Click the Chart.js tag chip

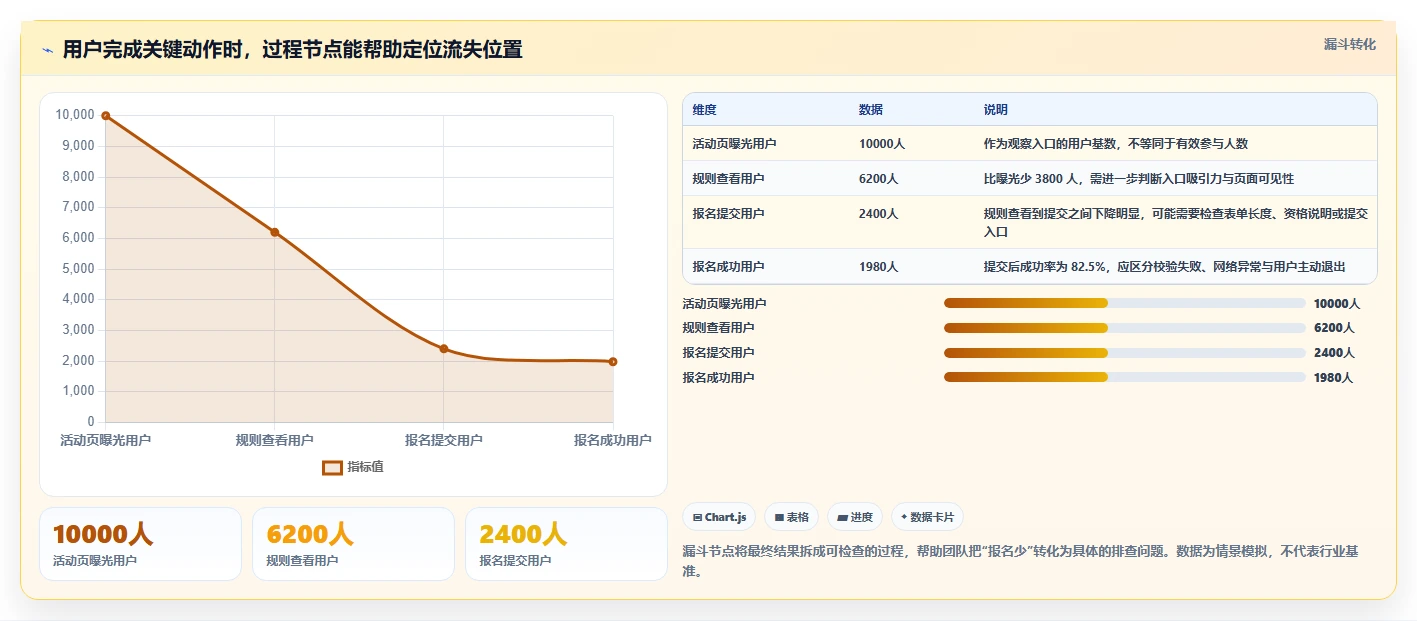[719, 517]
